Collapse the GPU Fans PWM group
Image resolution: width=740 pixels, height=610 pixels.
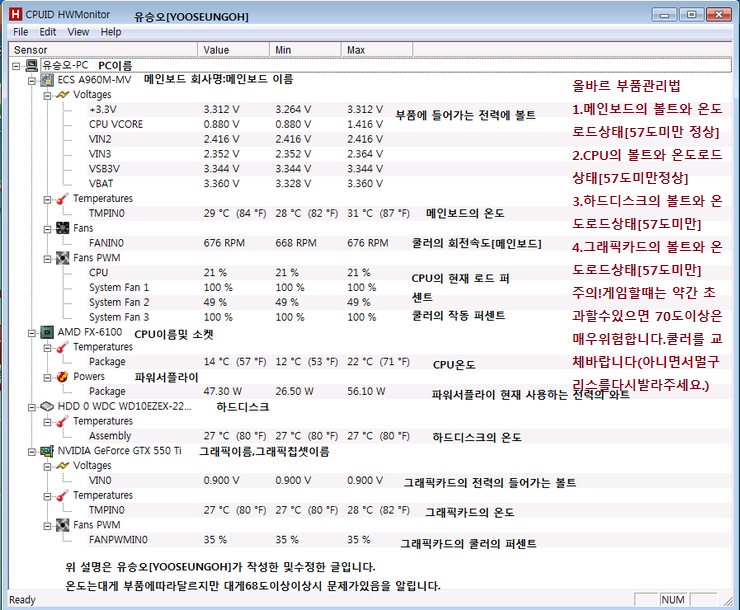47,526
